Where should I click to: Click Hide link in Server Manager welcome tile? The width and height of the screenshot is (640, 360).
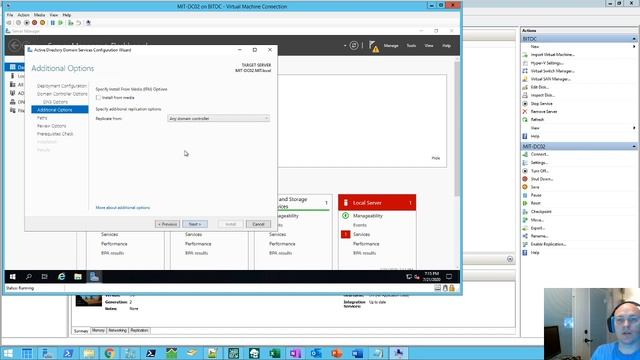point(436,158)
